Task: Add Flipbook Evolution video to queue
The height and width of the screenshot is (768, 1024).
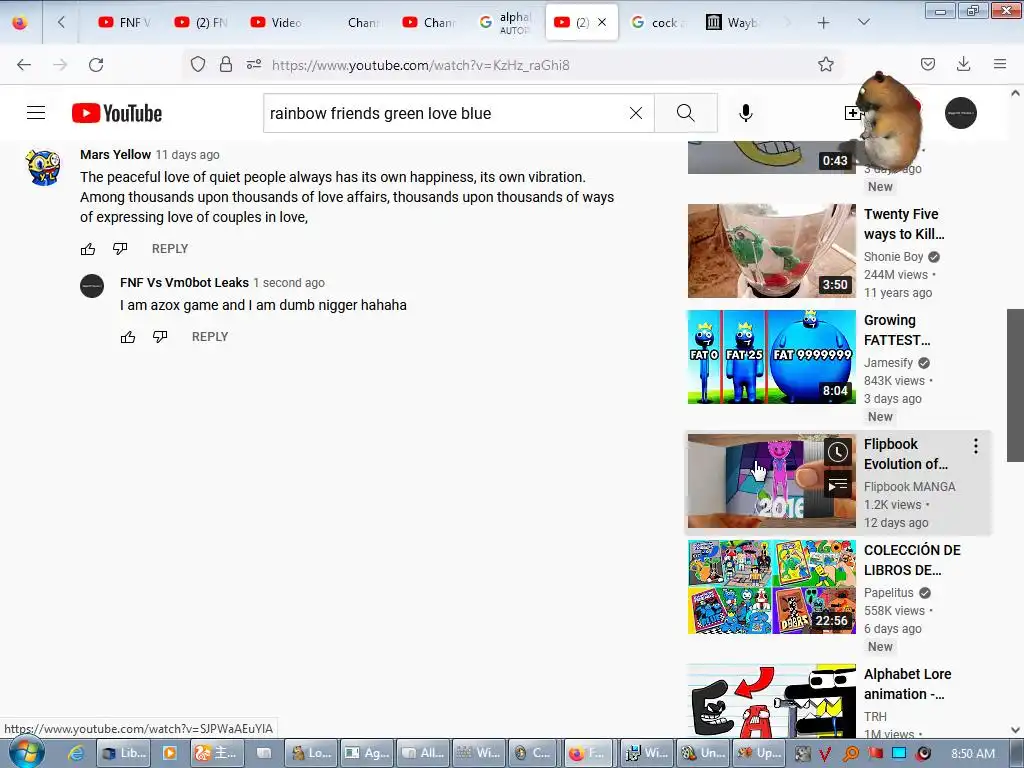Action: (838, 485)
